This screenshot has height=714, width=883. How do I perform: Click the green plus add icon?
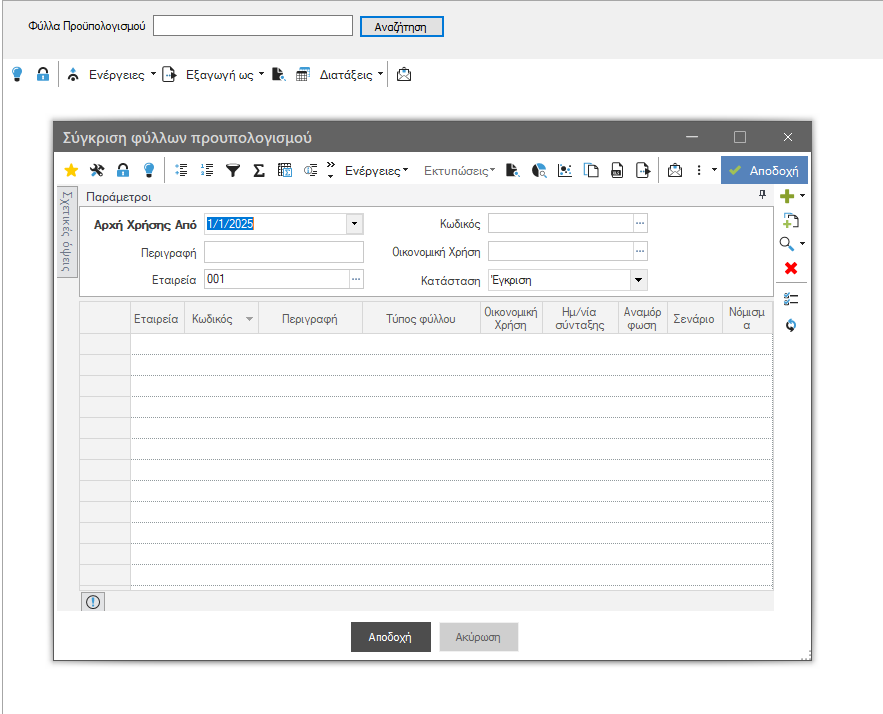[787, 196]
